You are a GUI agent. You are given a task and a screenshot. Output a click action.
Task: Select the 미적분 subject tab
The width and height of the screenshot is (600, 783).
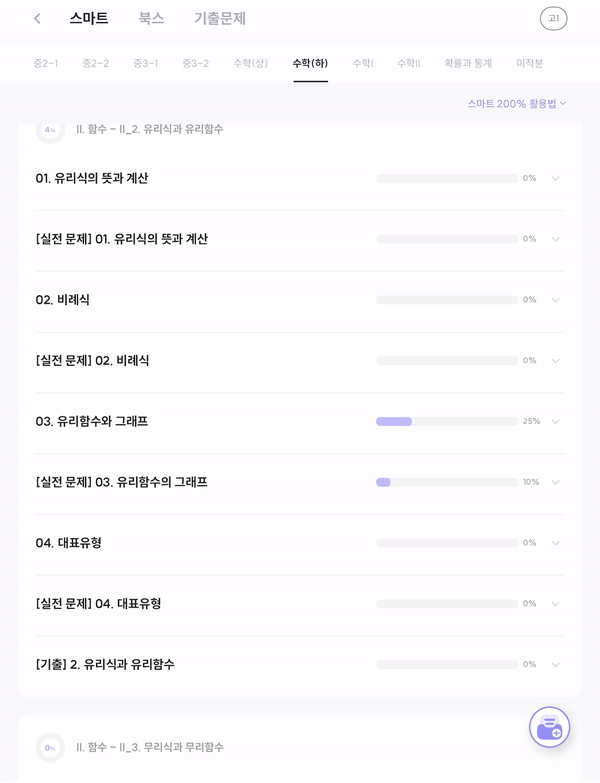[530, 63]
